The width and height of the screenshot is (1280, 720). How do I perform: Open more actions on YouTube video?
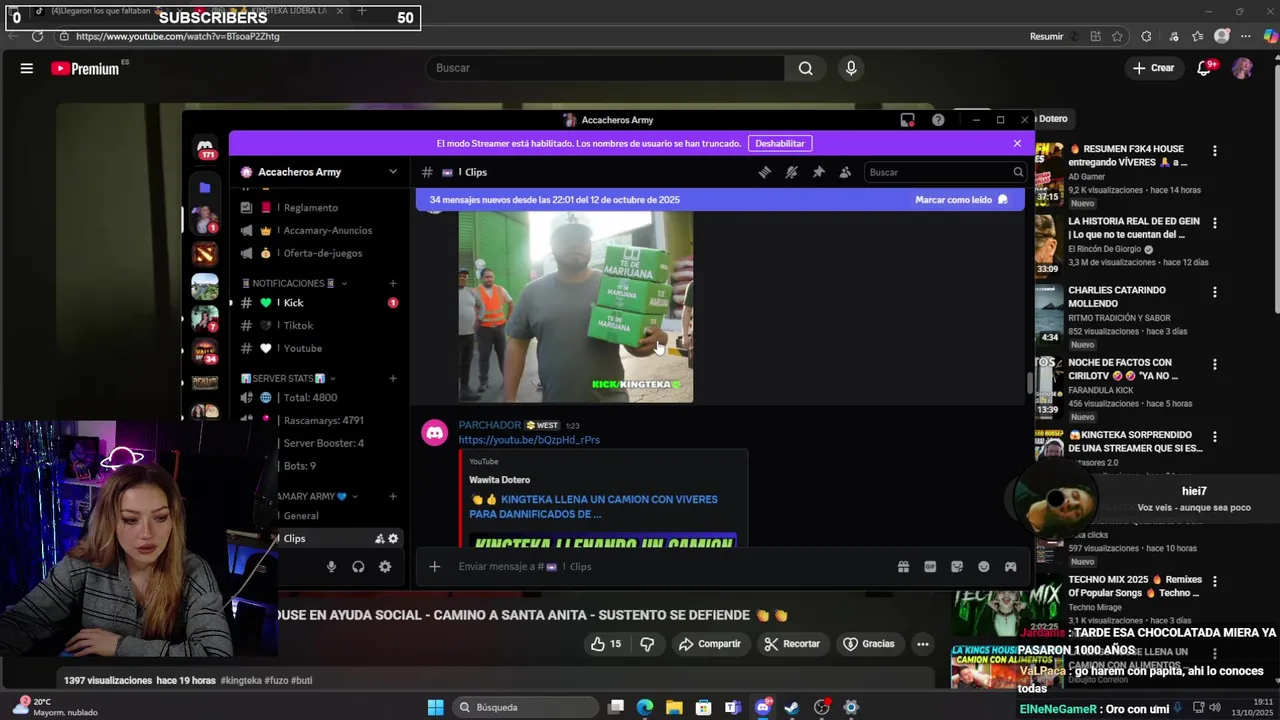(922, 644)
